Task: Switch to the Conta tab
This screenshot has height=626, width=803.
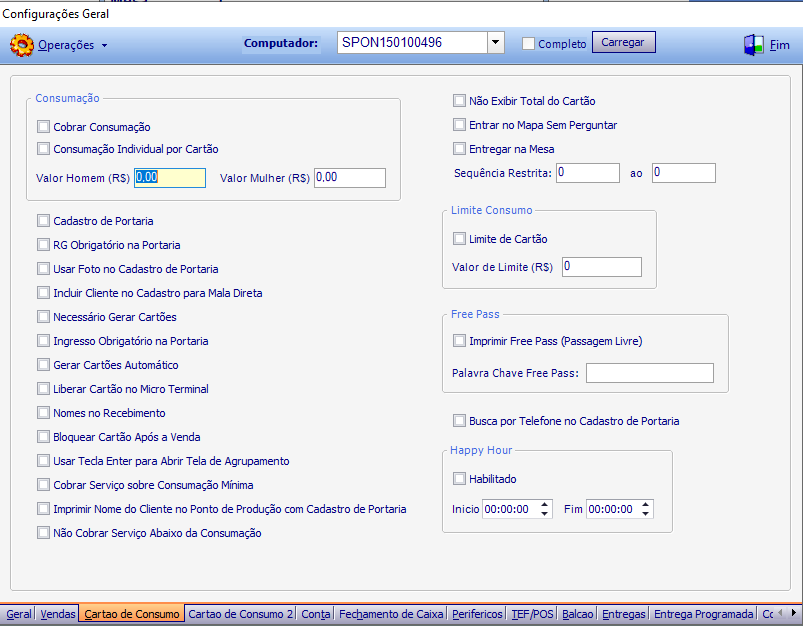Action: click(315, 614)
